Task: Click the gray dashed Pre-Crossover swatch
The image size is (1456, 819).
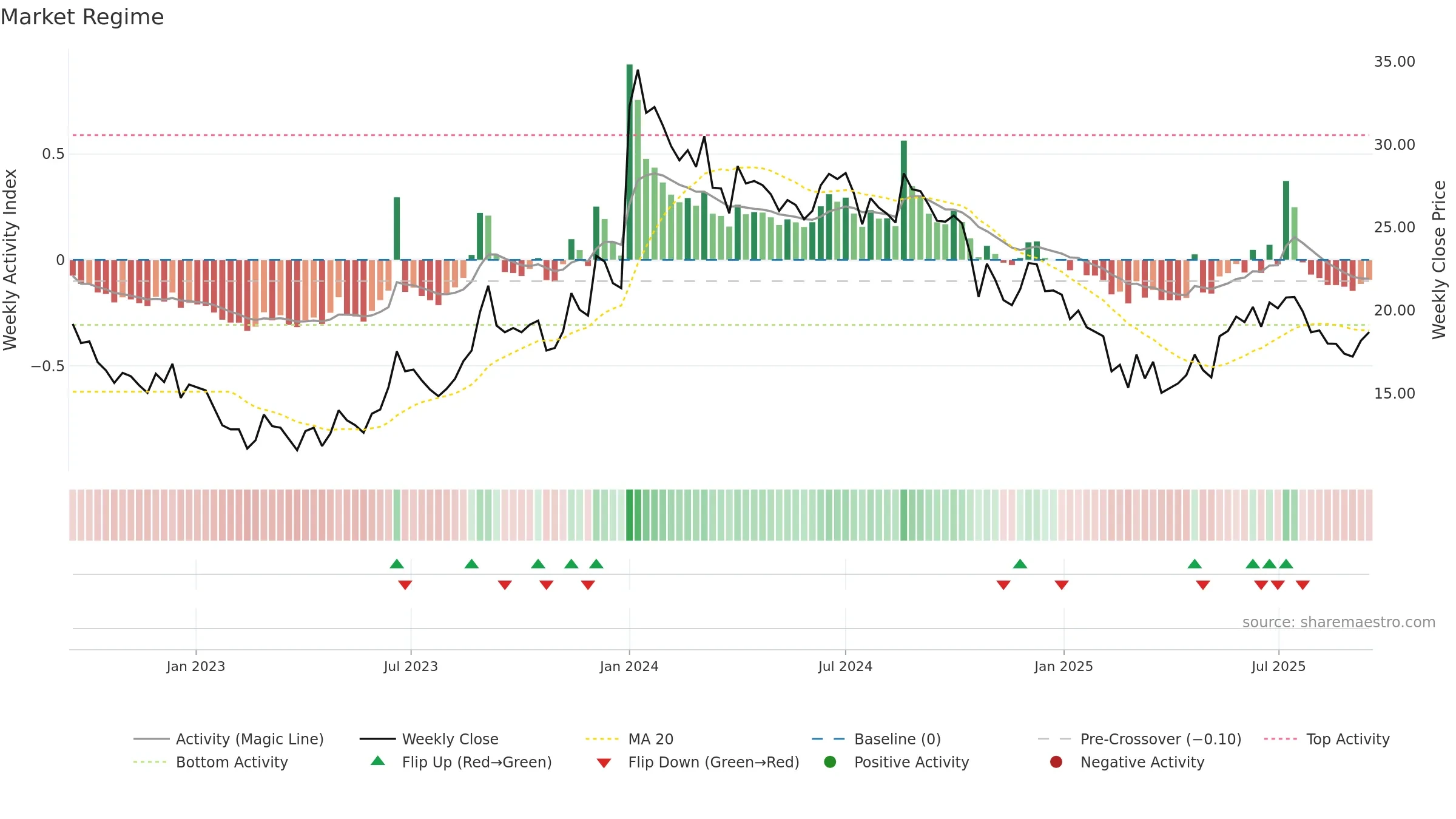Action: pos(1054,739)
